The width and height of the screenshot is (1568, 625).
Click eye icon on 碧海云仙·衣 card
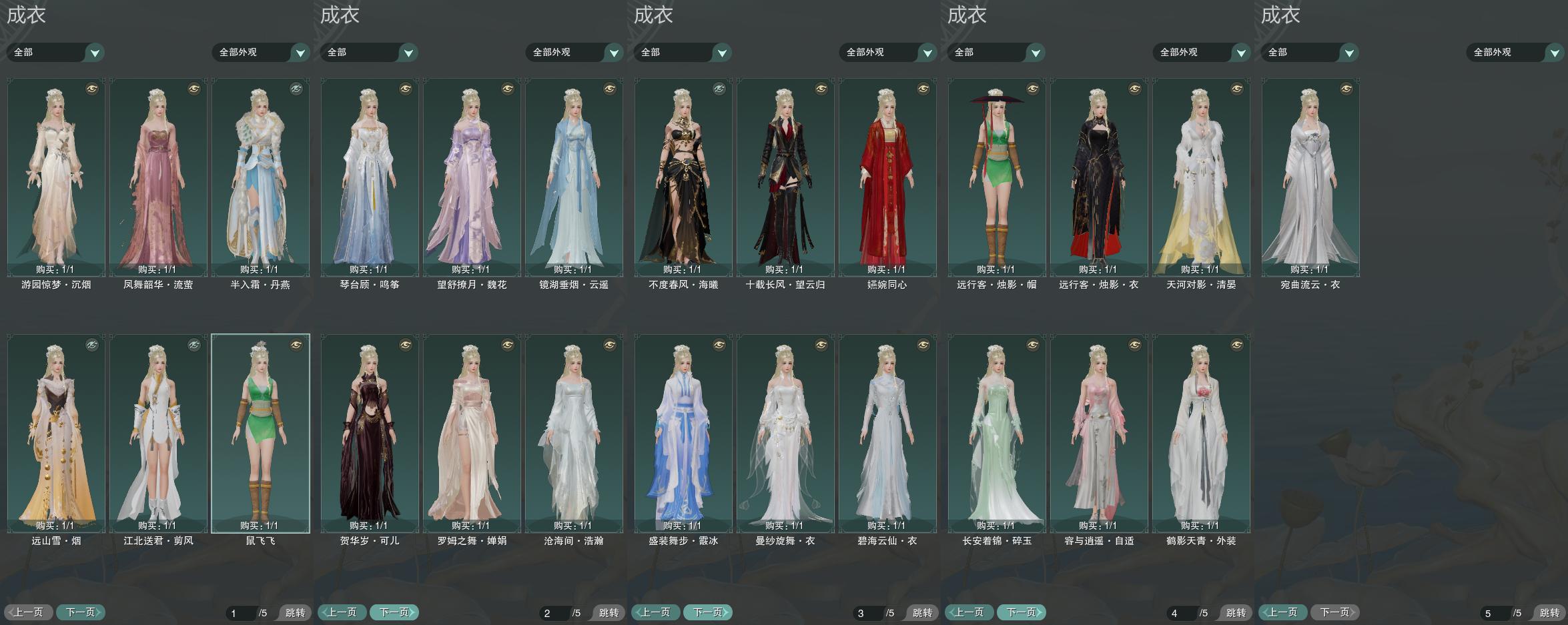pos(923,345)
